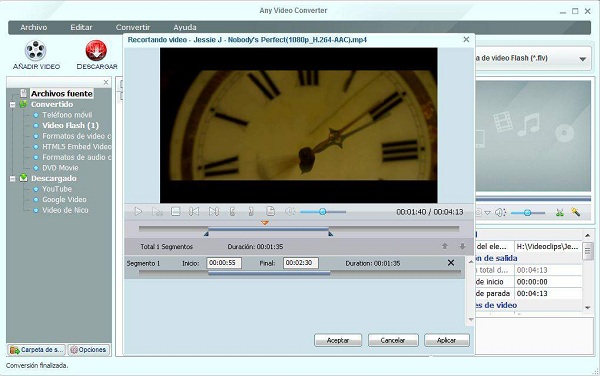Select Archivos fuente in the tree

[62, 94]
